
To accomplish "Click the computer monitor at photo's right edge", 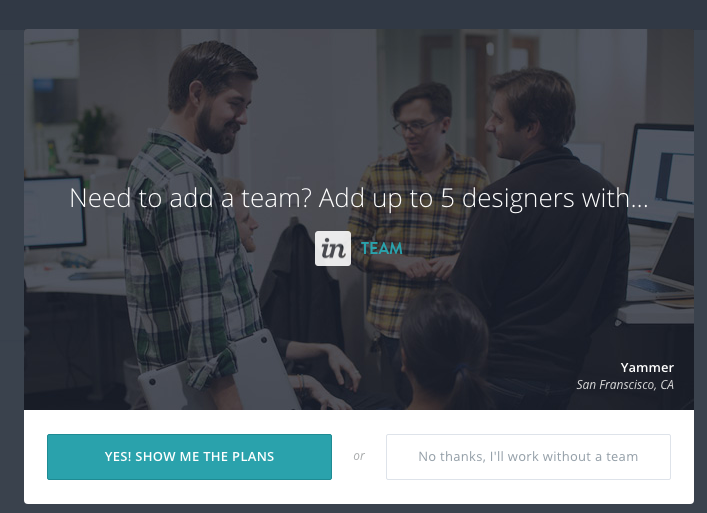I will pyautogui.click(x=661, y=174).
